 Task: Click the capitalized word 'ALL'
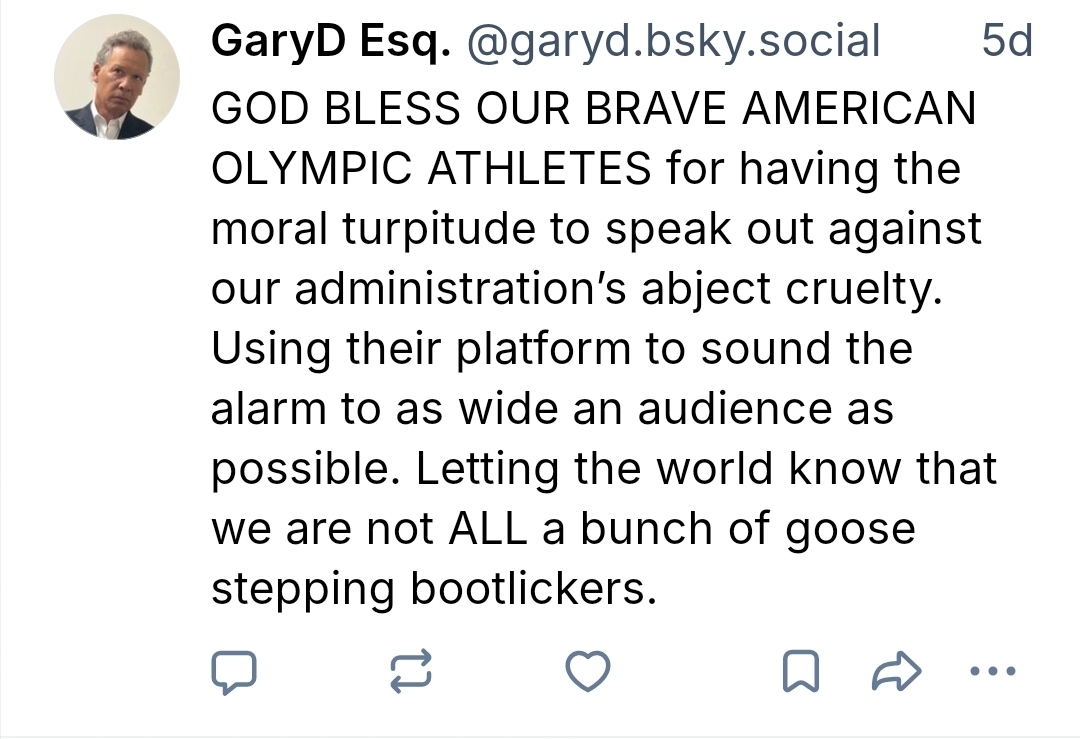click(487, 529)
